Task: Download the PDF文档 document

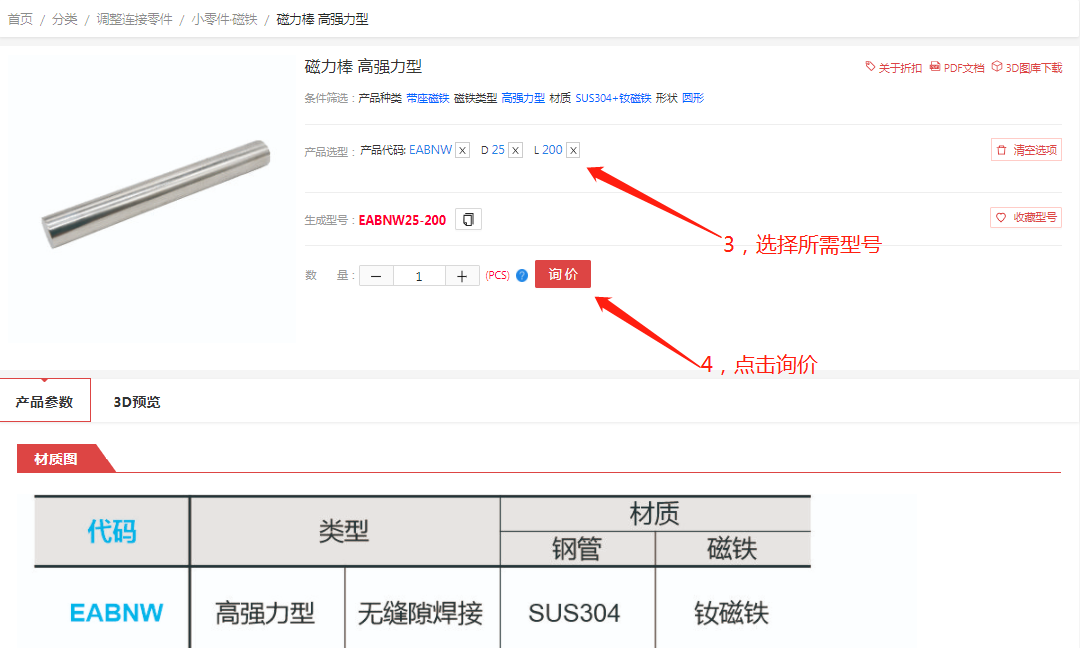Action: [957, 68]
